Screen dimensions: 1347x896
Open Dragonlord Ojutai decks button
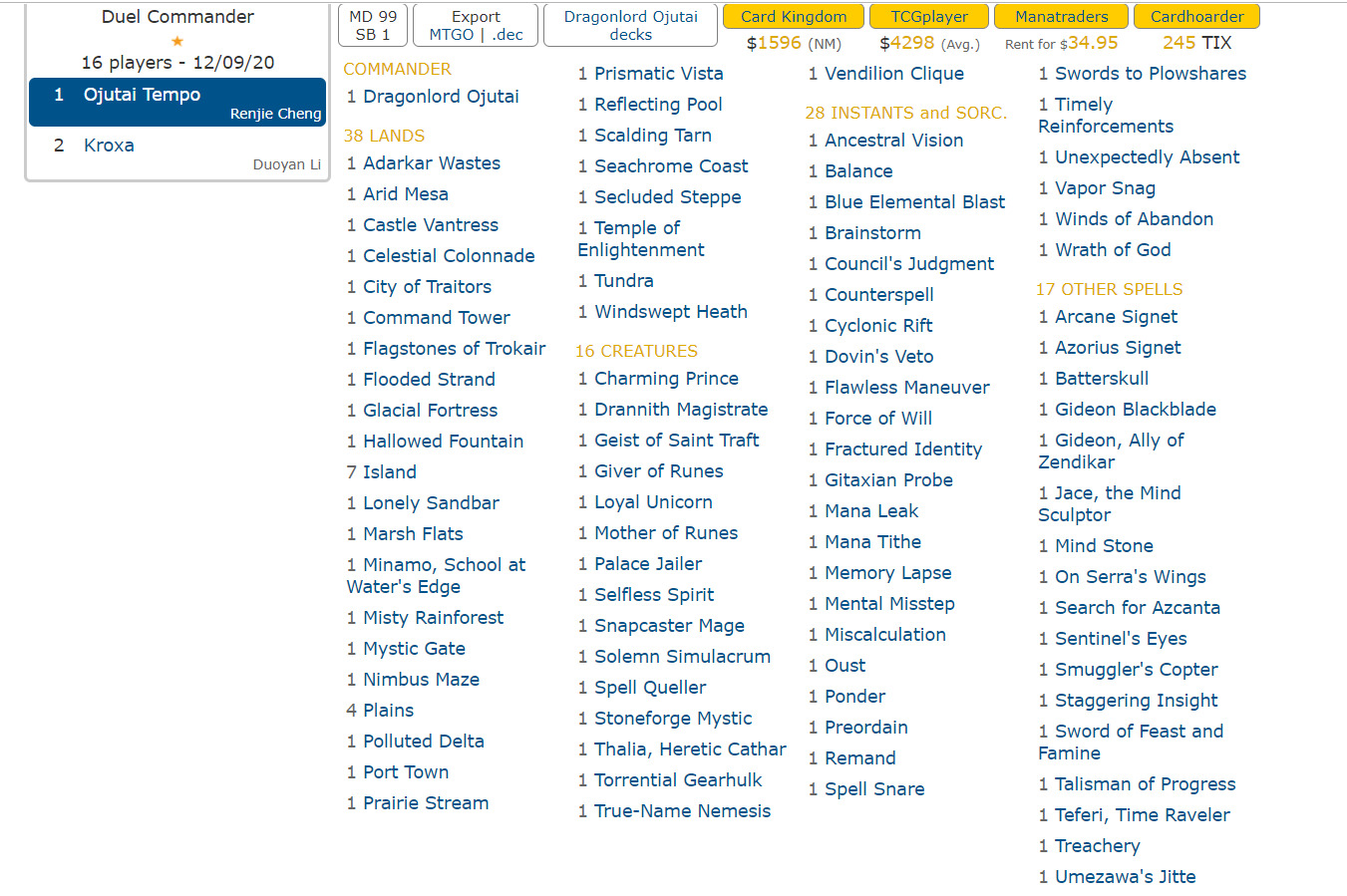click(x=630, y=25)
